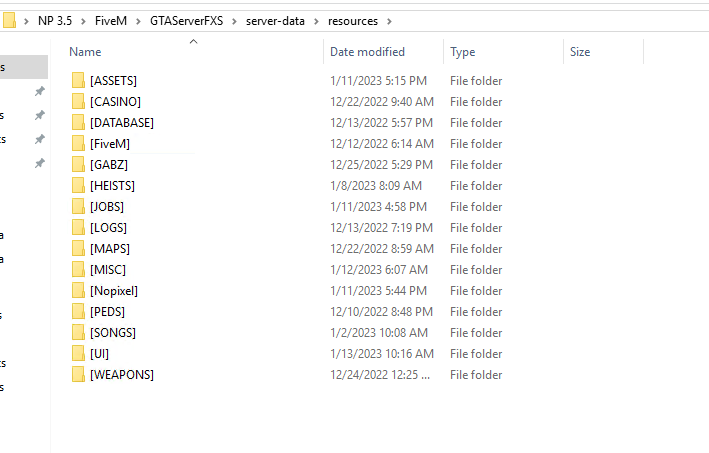Select the [MISC] folder icon
The image size is (709, 453).
pyautogui.click(x=78, y=270)
